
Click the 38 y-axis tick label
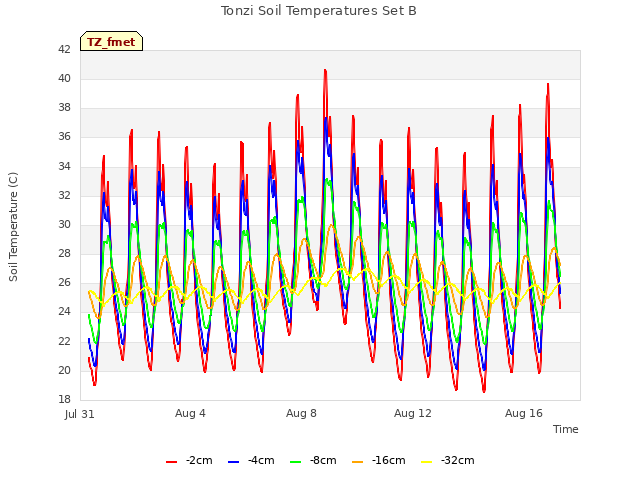64,108
